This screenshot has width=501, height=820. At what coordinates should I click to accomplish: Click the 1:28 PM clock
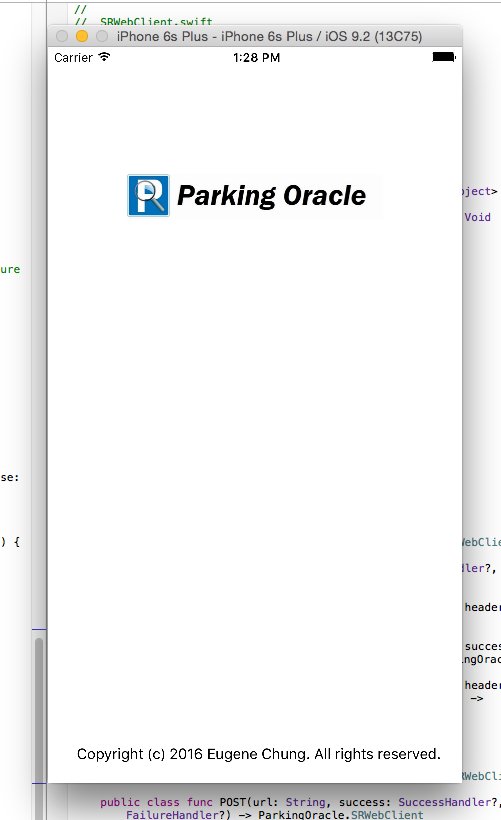256,58
